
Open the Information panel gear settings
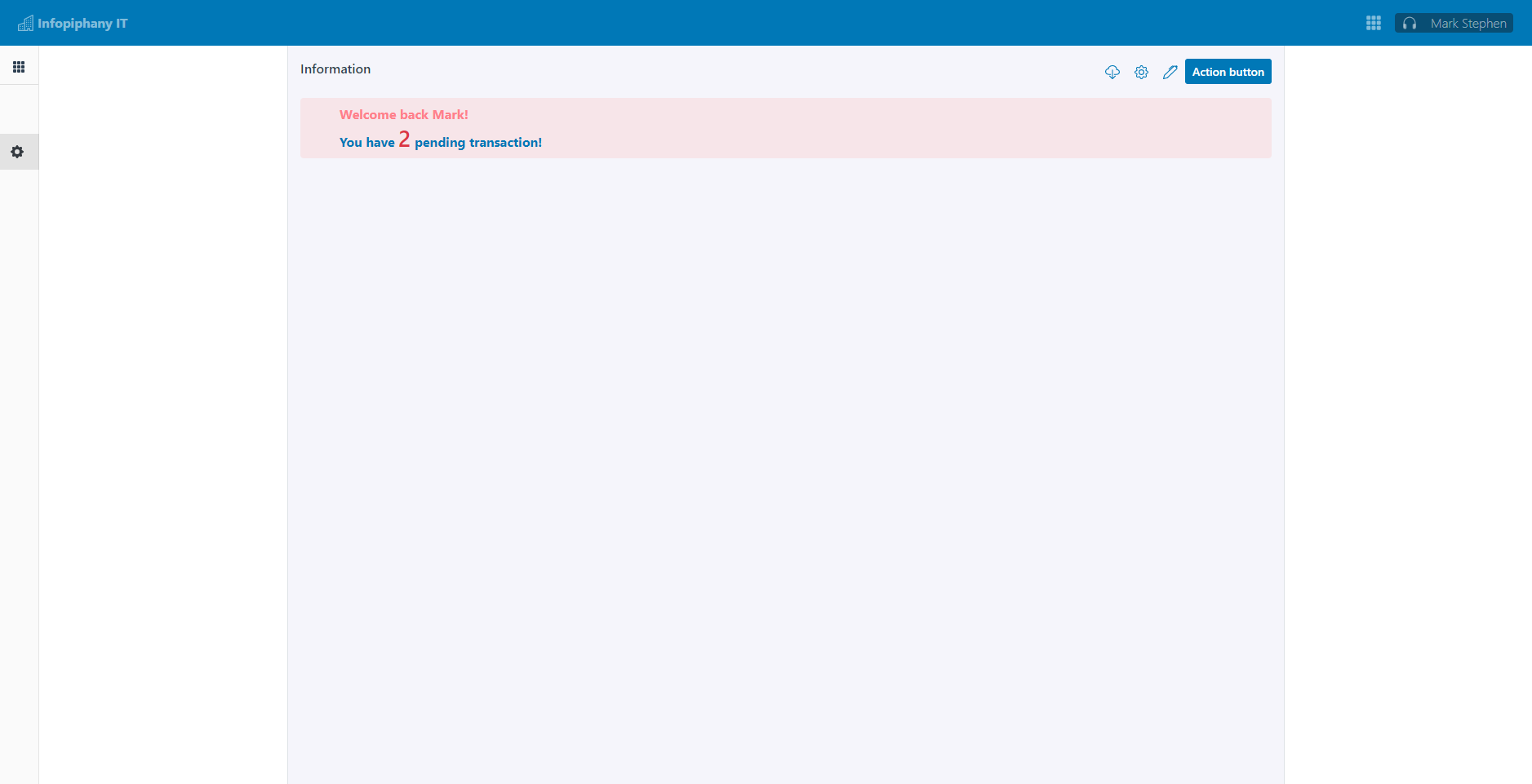(x=1141, y=72)
